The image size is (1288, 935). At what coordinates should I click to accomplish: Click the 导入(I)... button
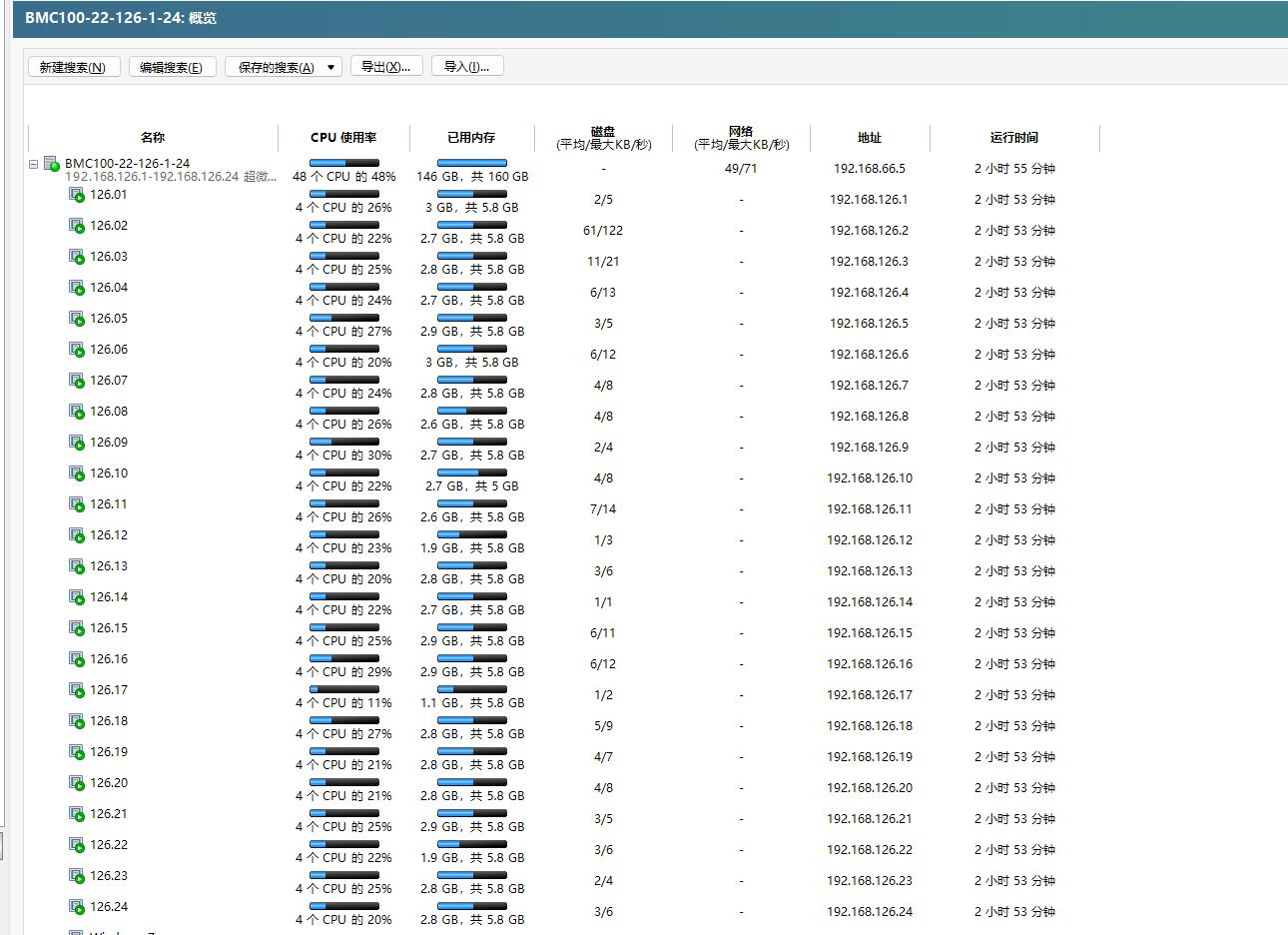[x=467, y=67]
